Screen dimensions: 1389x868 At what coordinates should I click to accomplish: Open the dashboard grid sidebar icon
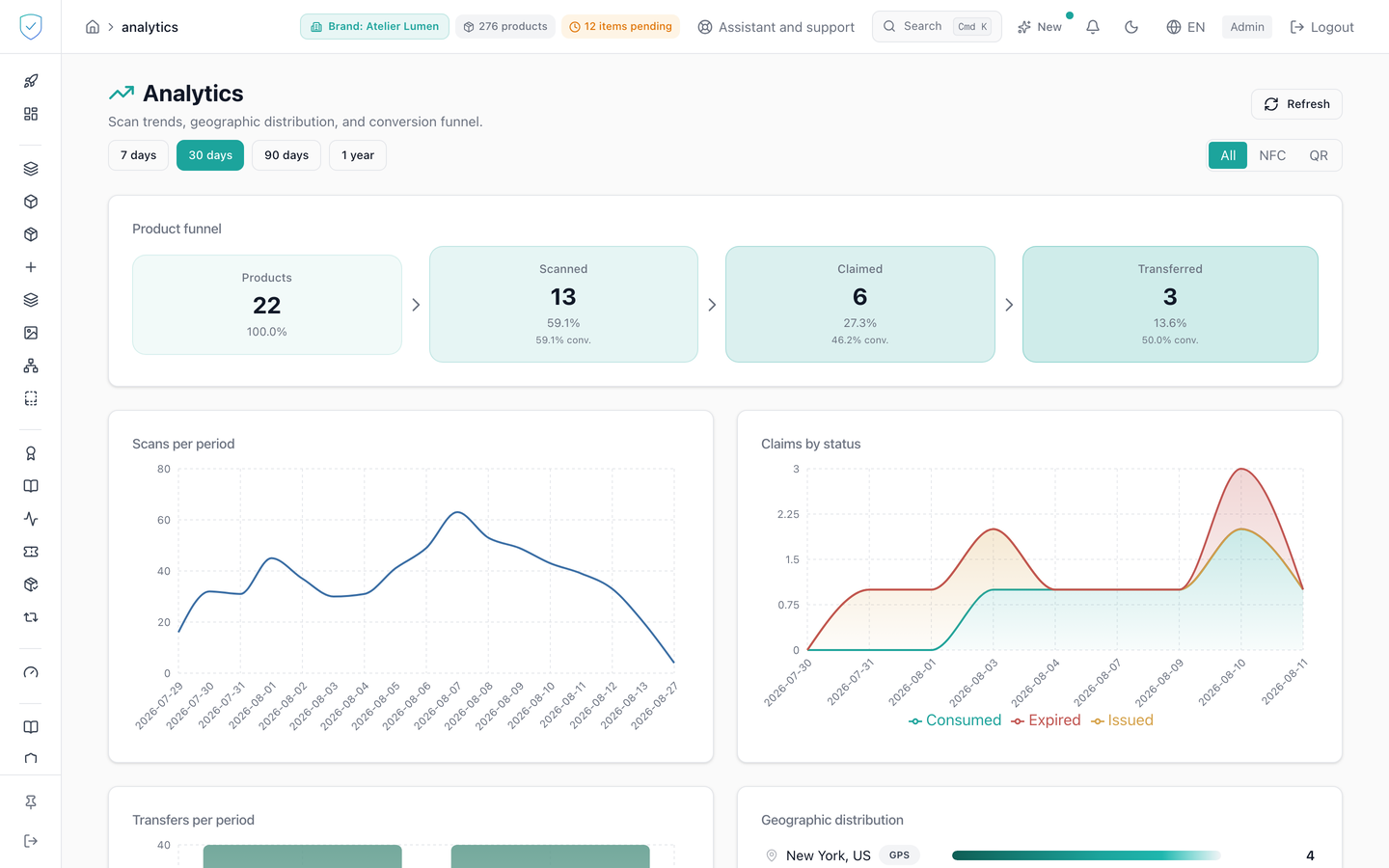31,114
